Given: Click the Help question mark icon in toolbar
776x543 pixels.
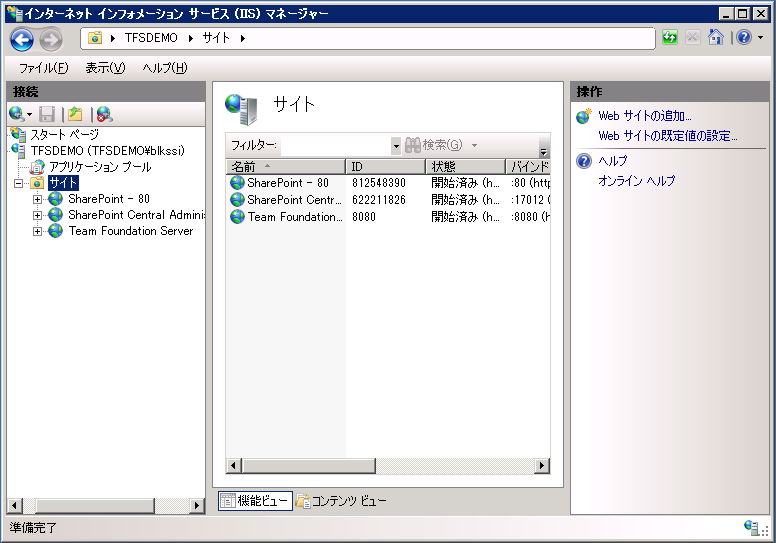Looking at the screenshot, I should pos(744,37).
